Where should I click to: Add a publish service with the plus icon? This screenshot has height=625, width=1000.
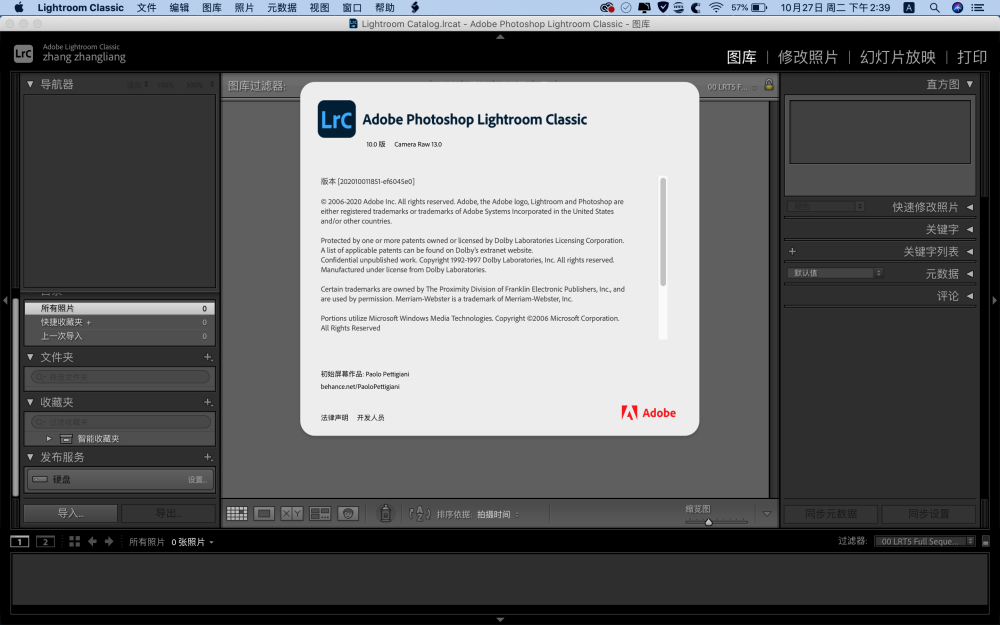tap(207, 457)
